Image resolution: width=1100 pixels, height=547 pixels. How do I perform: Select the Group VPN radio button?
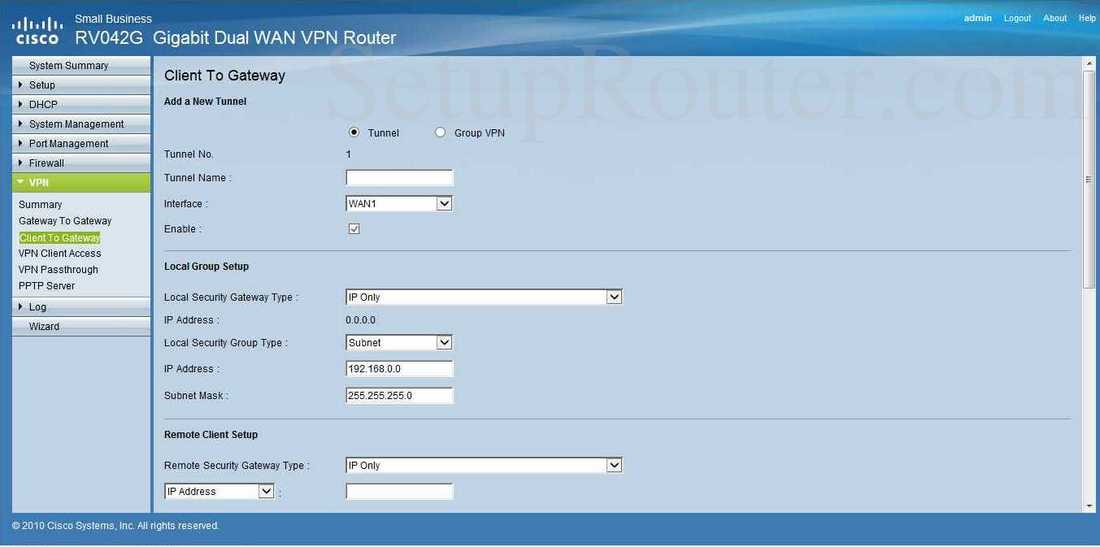pos(440,132)
